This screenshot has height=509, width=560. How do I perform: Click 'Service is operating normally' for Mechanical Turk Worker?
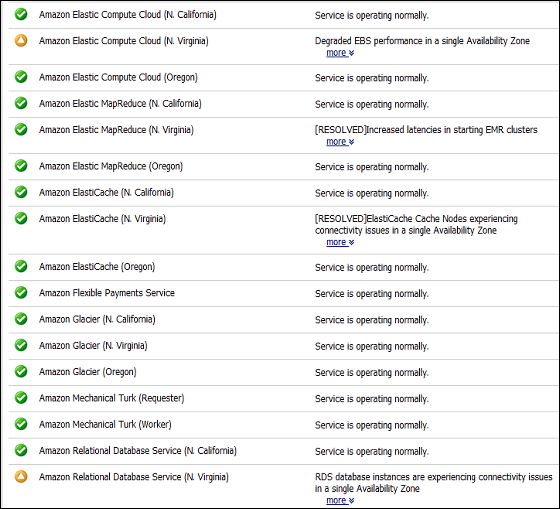click(372, 426)
